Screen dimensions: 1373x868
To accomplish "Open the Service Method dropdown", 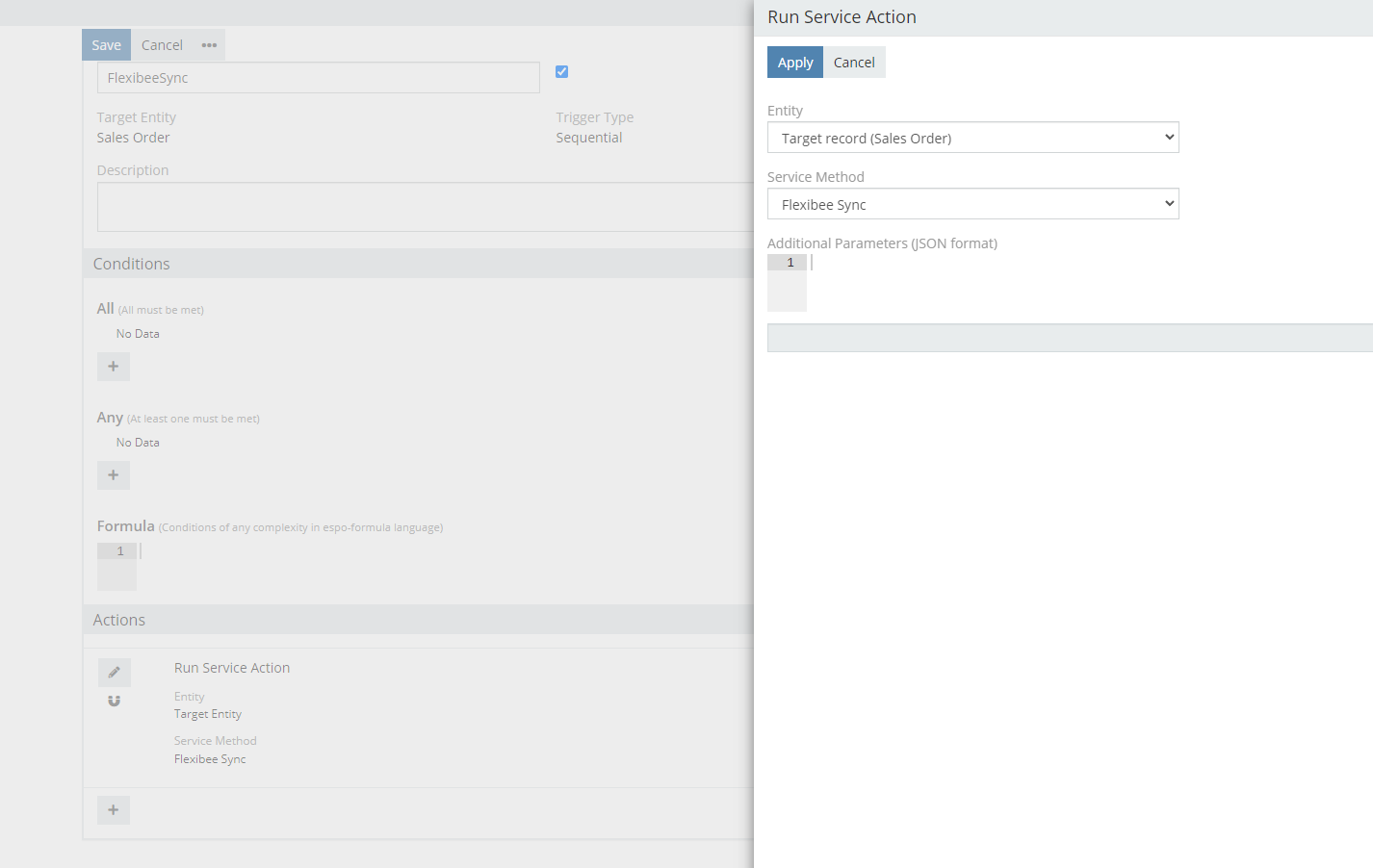I will point(972,204).
